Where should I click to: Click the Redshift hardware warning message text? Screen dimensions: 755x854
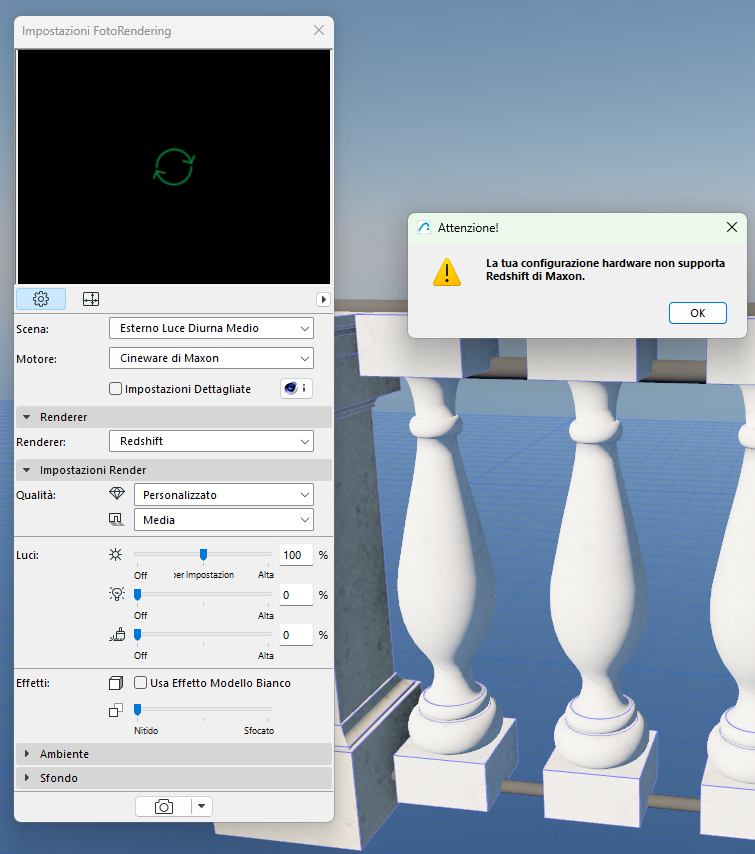click(x=605, y=270)
